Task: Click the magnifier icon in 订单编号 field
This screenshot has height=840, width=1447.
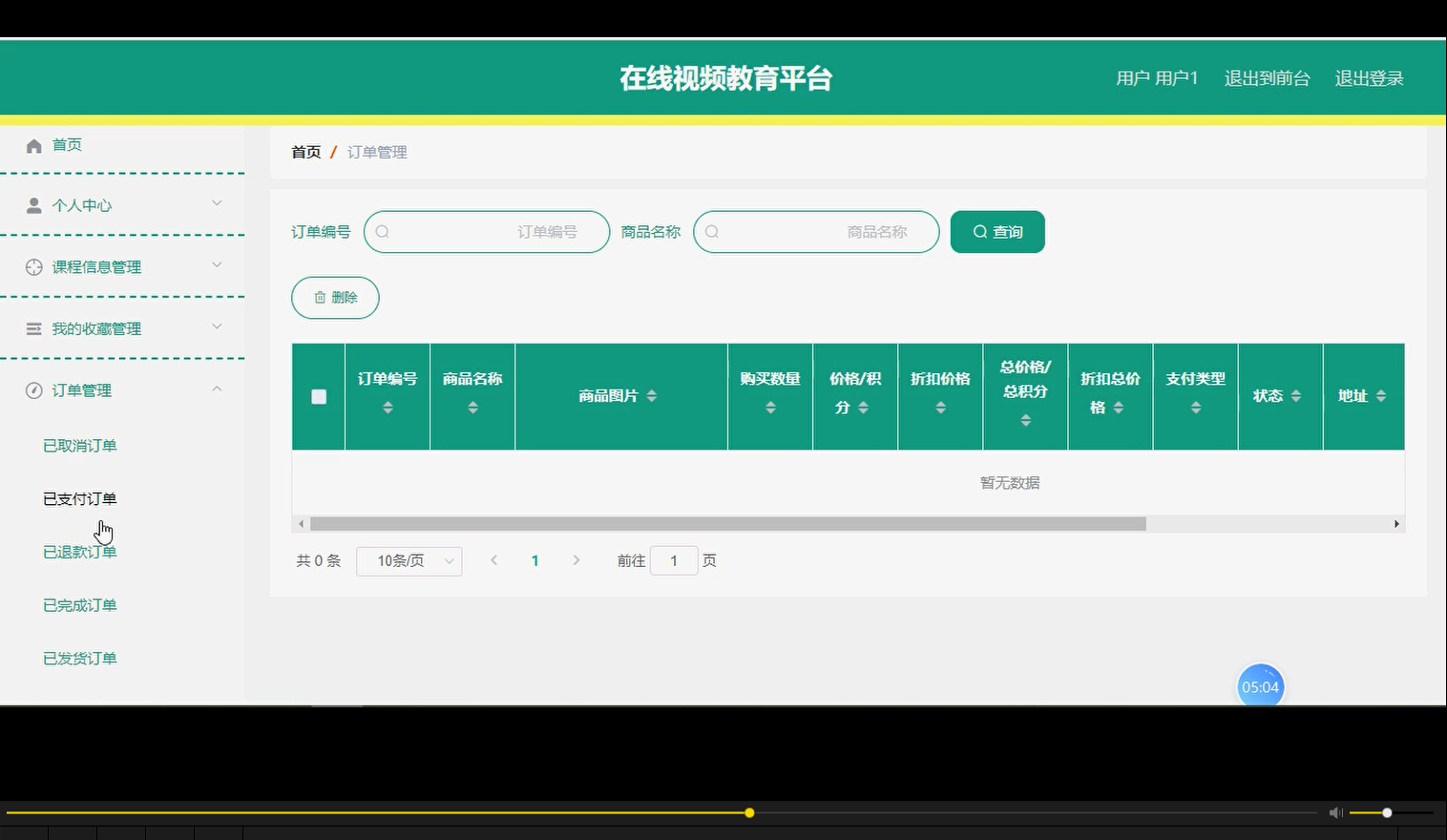Action: (x=382, y=231)
